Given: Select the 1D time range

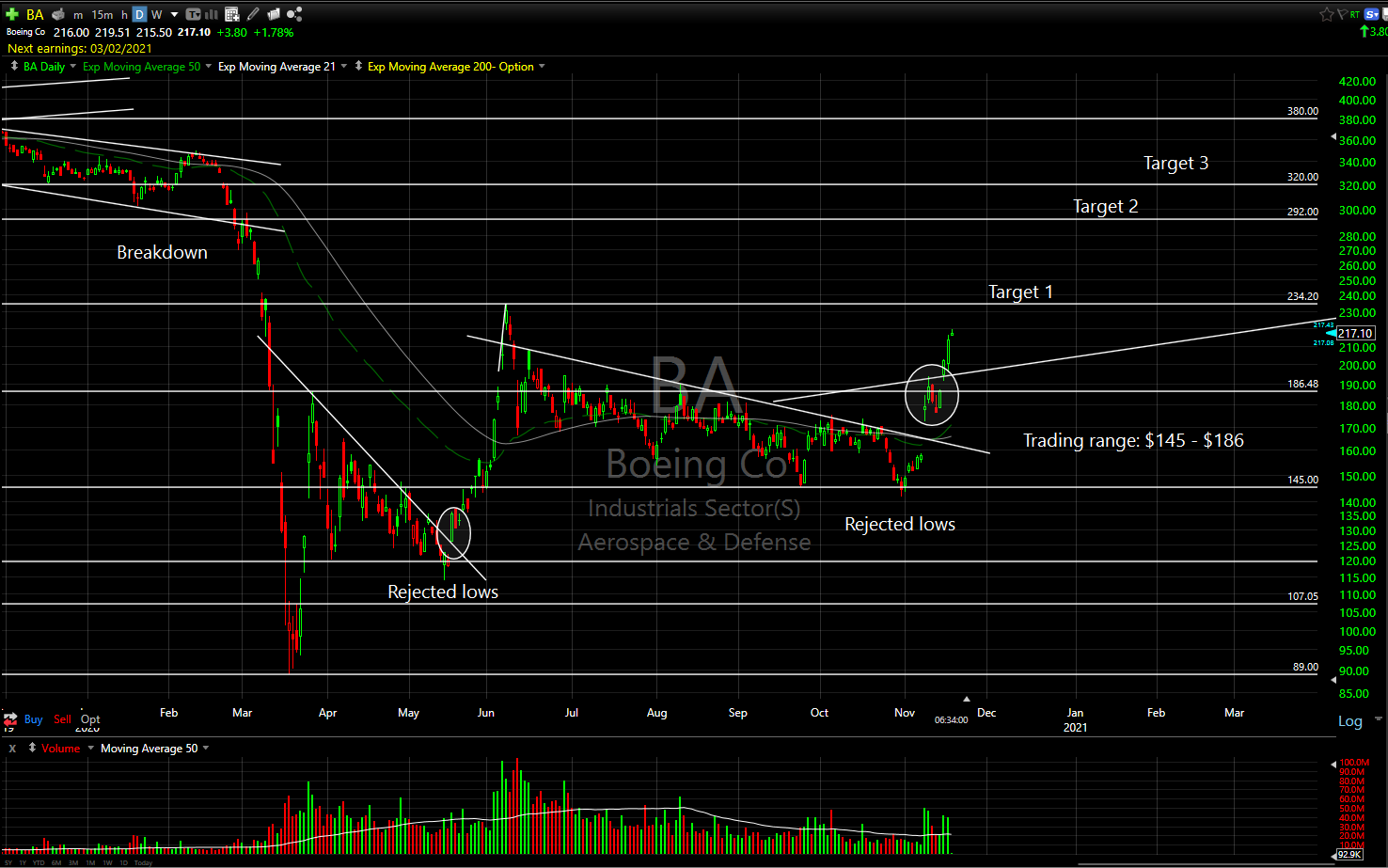Looking at the screenshot, I should click(123, 862).
